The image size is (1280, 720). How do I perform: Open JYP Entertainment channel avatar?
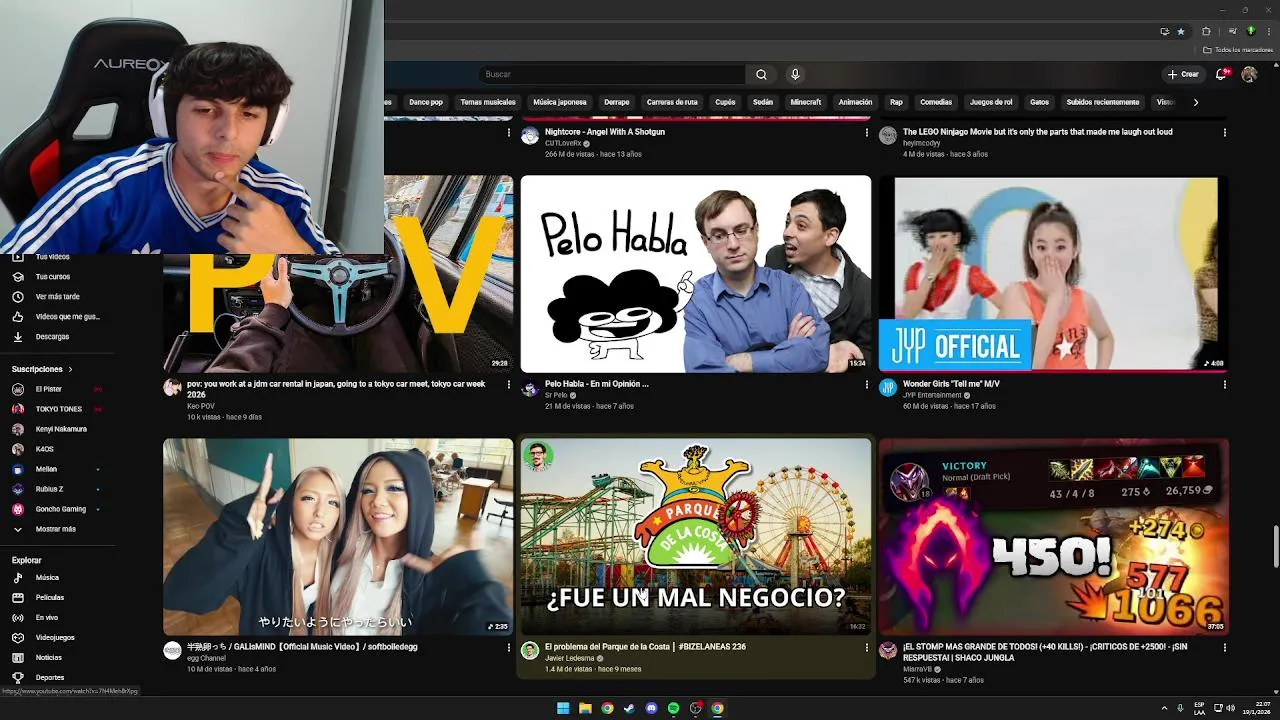coord(888,388)
